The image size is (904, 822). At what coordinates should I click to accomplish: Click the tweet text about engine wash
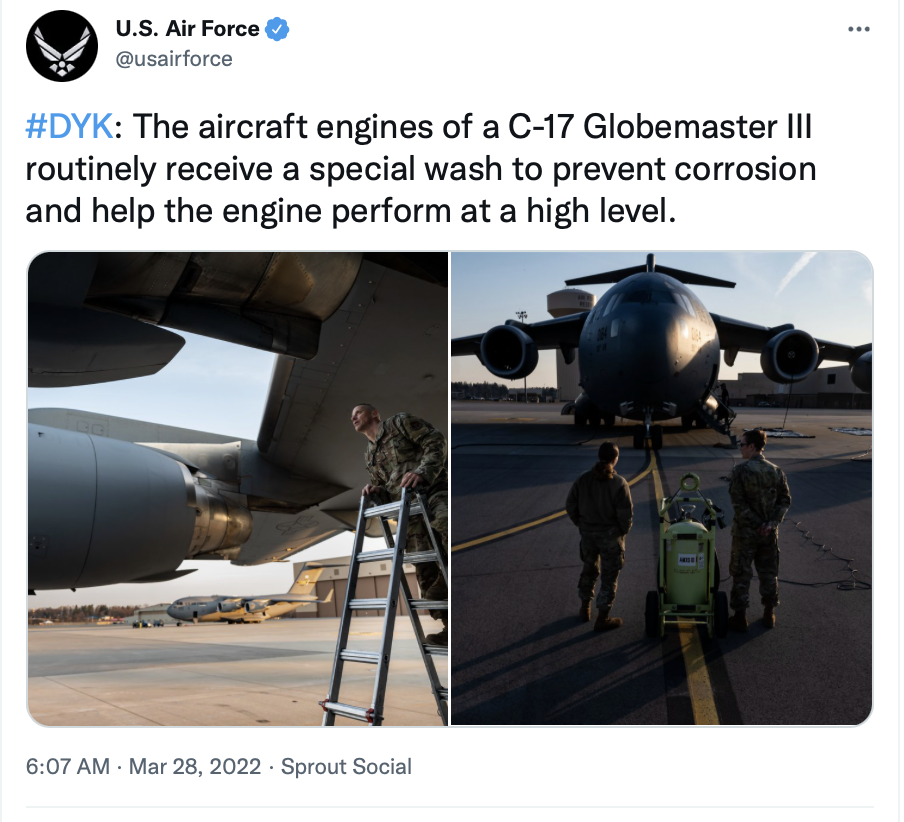point(421,168)
